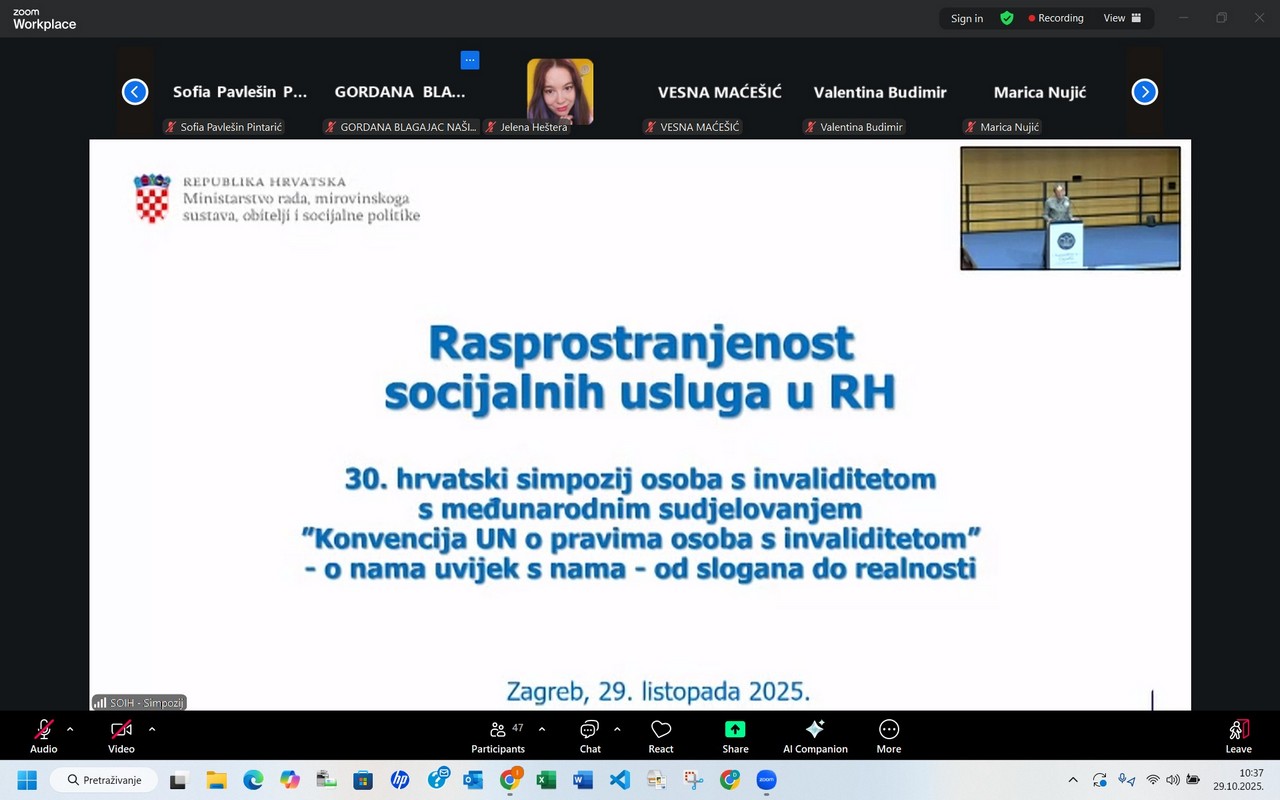The width and height of the screenshot is (1280, 800).
Task: Open the Participants panel
Action: (x=498, y=735)
